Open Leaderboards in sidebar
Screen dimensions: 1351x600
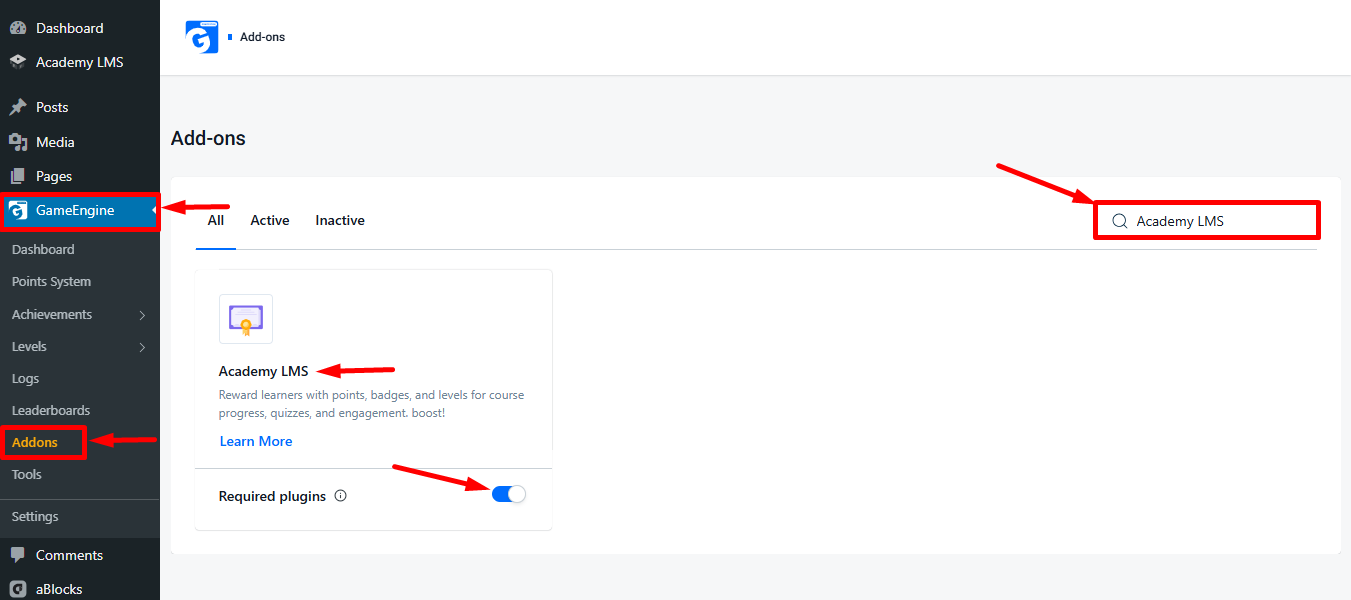51,410
